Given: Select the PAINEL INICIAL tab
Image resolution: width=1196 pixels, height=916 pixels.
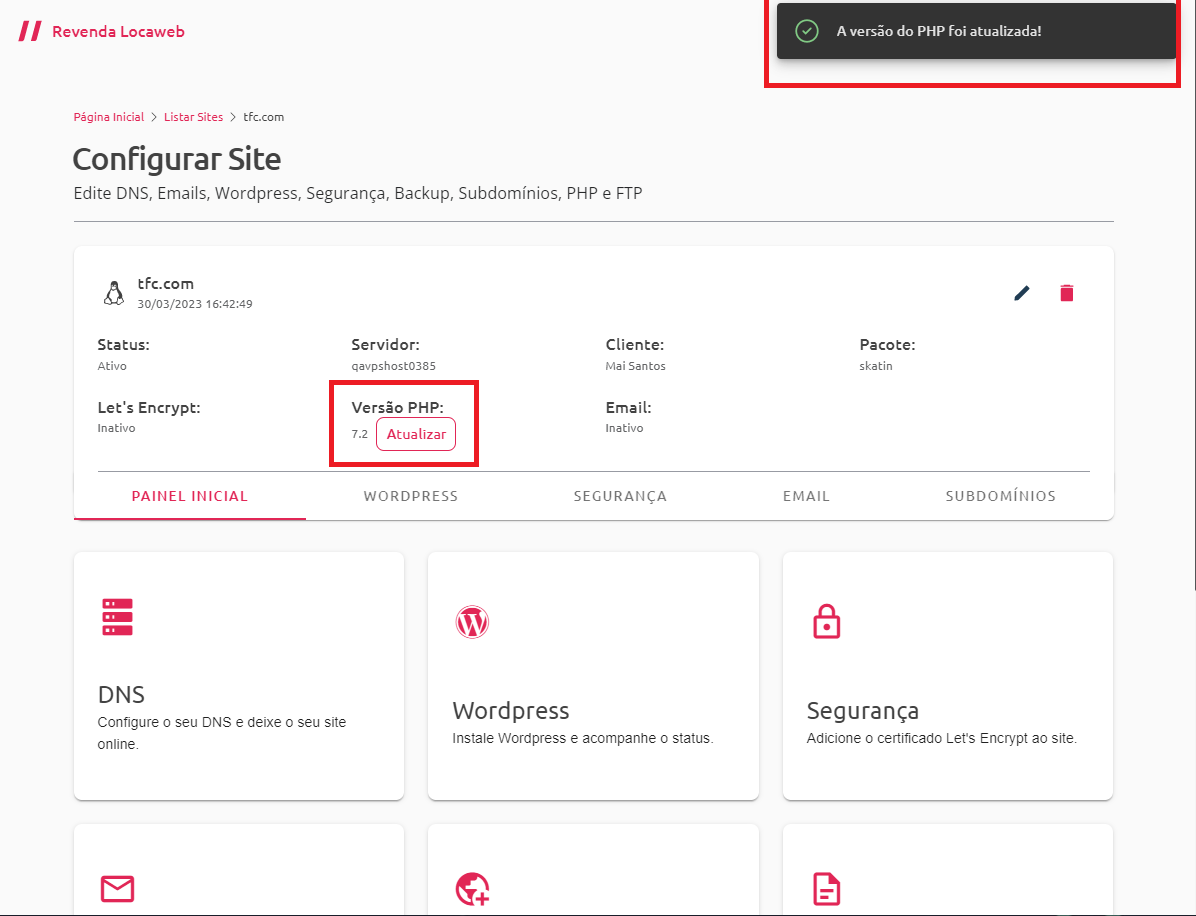Looking at the screenshot, I should (190, 496).
